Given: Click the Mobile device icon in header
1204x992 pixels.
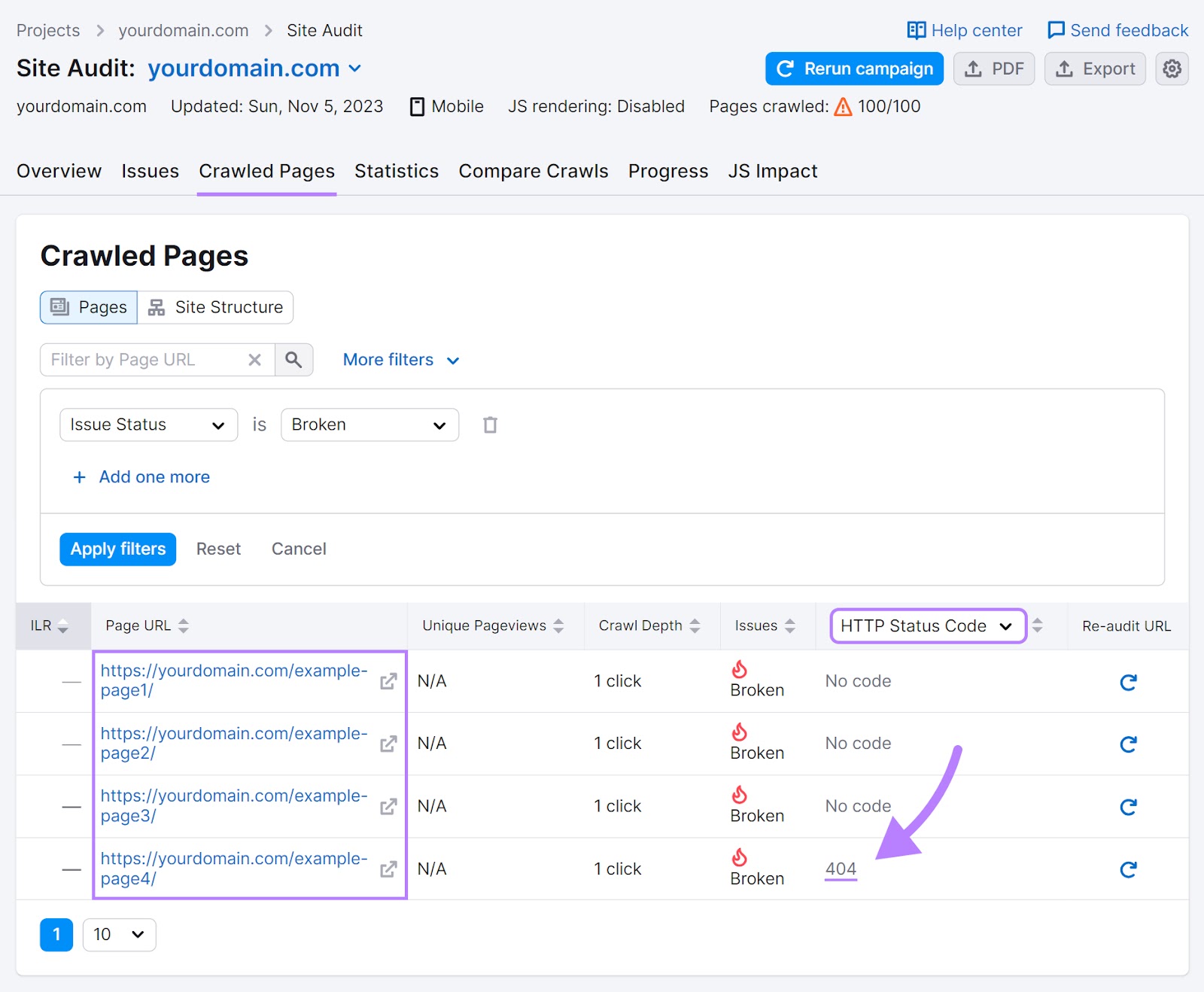Looking at the screenshot, I should [x=417, y=106].
